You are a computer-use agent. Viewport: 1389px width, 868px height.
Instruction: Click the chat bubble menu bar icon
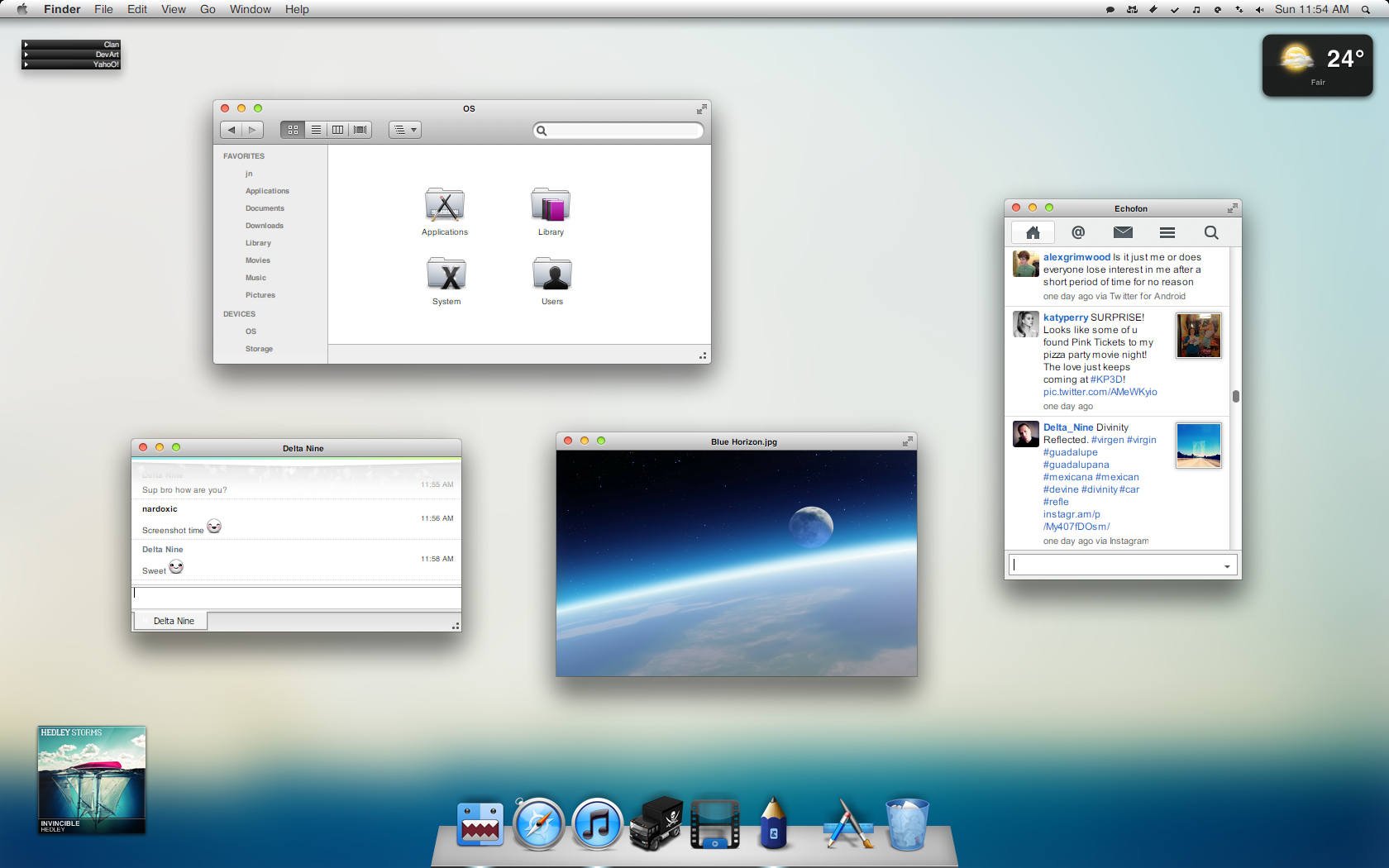click(x=1110, y=10)
